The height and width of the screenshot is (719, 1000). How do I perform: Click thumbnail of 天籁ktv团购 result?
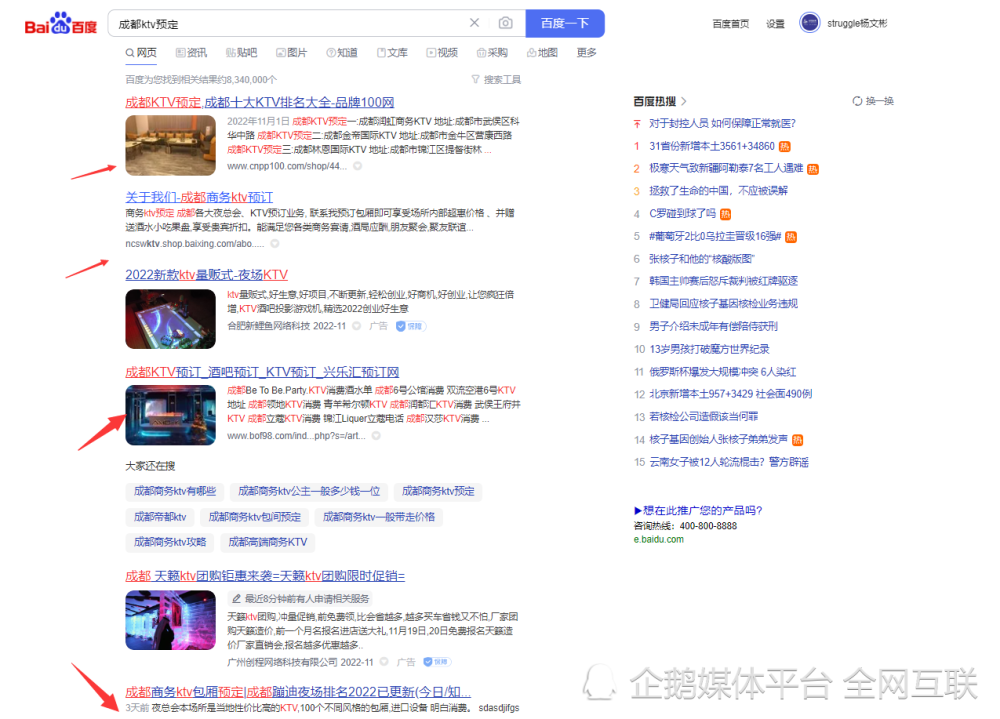click(170, 620)
